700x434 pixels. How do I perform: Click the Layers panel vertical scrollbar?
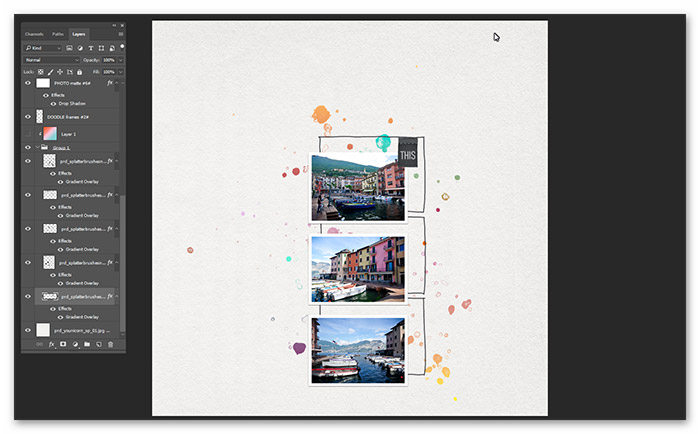tap(122, 263)
